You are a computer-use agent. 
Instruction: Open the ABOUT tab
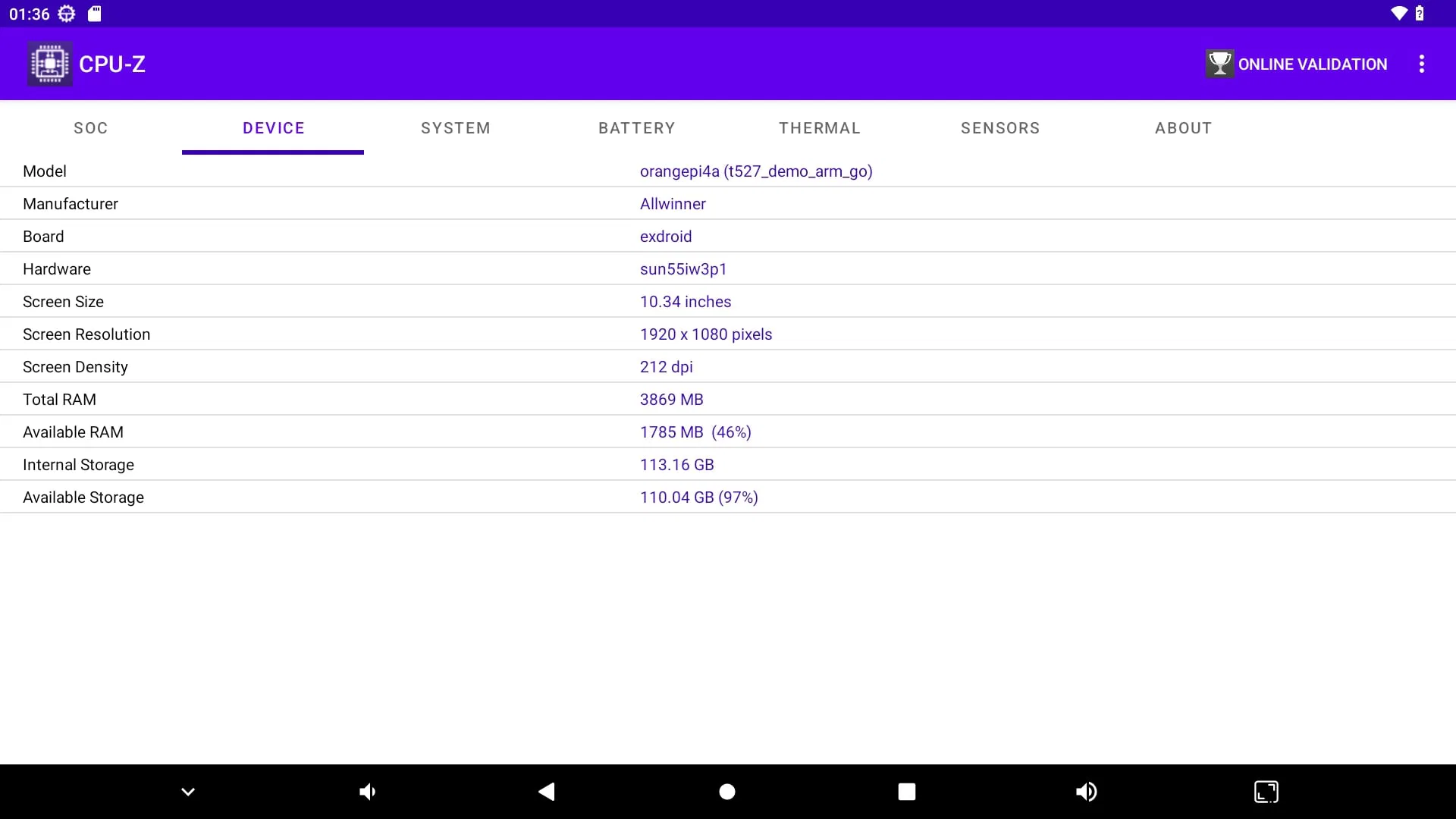pos(1183,128)
